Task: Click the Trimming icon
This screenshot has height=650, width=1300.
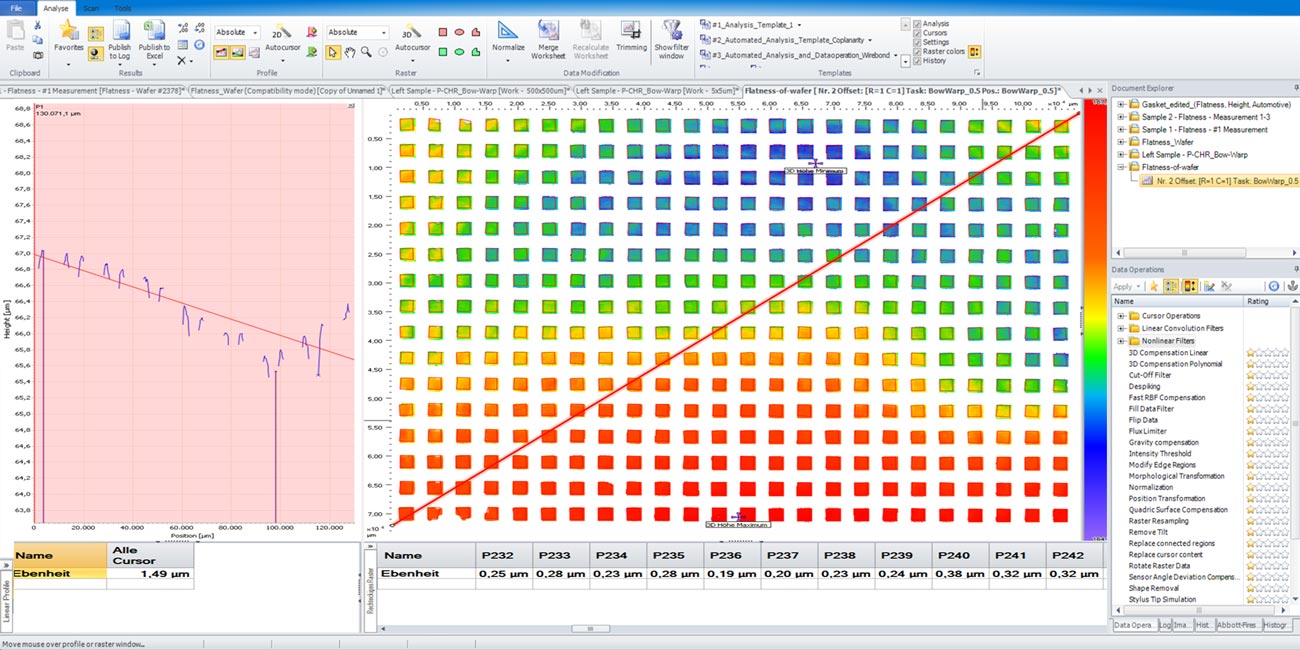Action: point(631,29)
